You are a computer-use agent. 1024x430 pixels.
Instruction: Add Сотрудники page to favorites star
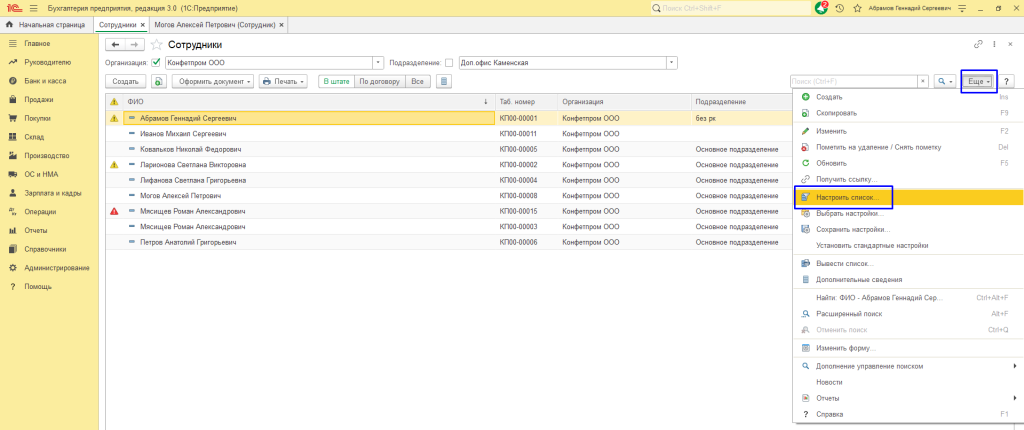click(x=157, y=45)
